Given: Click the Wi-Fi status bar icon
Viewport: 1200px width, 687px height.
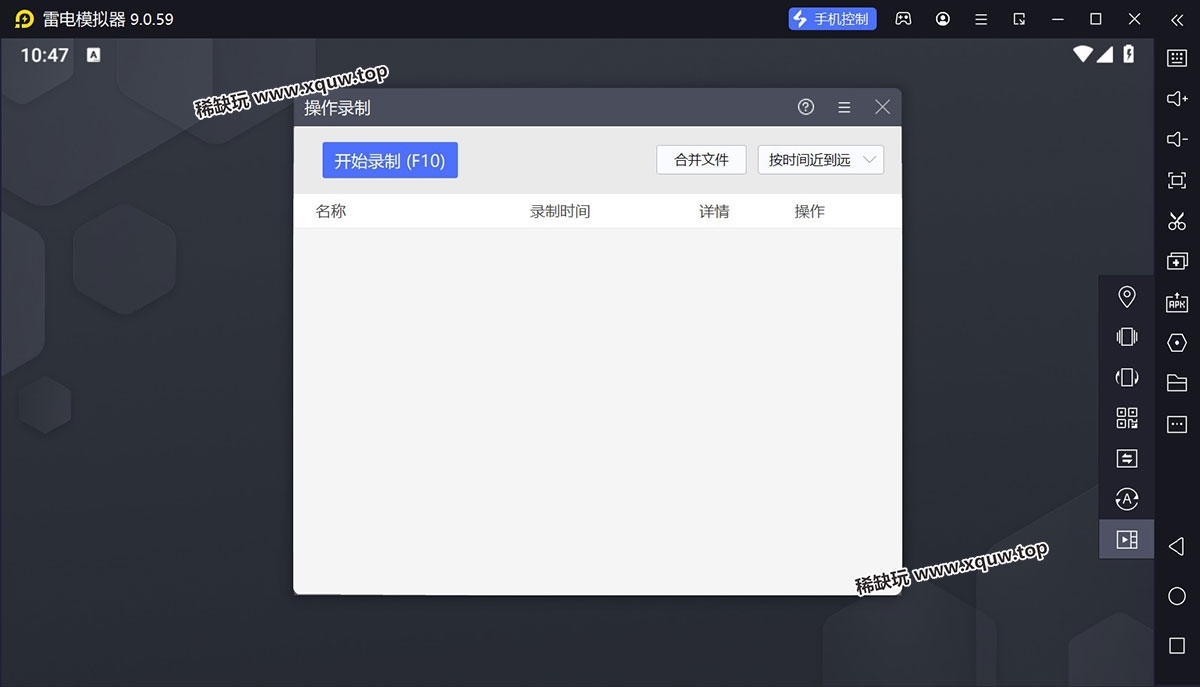Looking at the screenshot, I should [x=1083, y=54].
